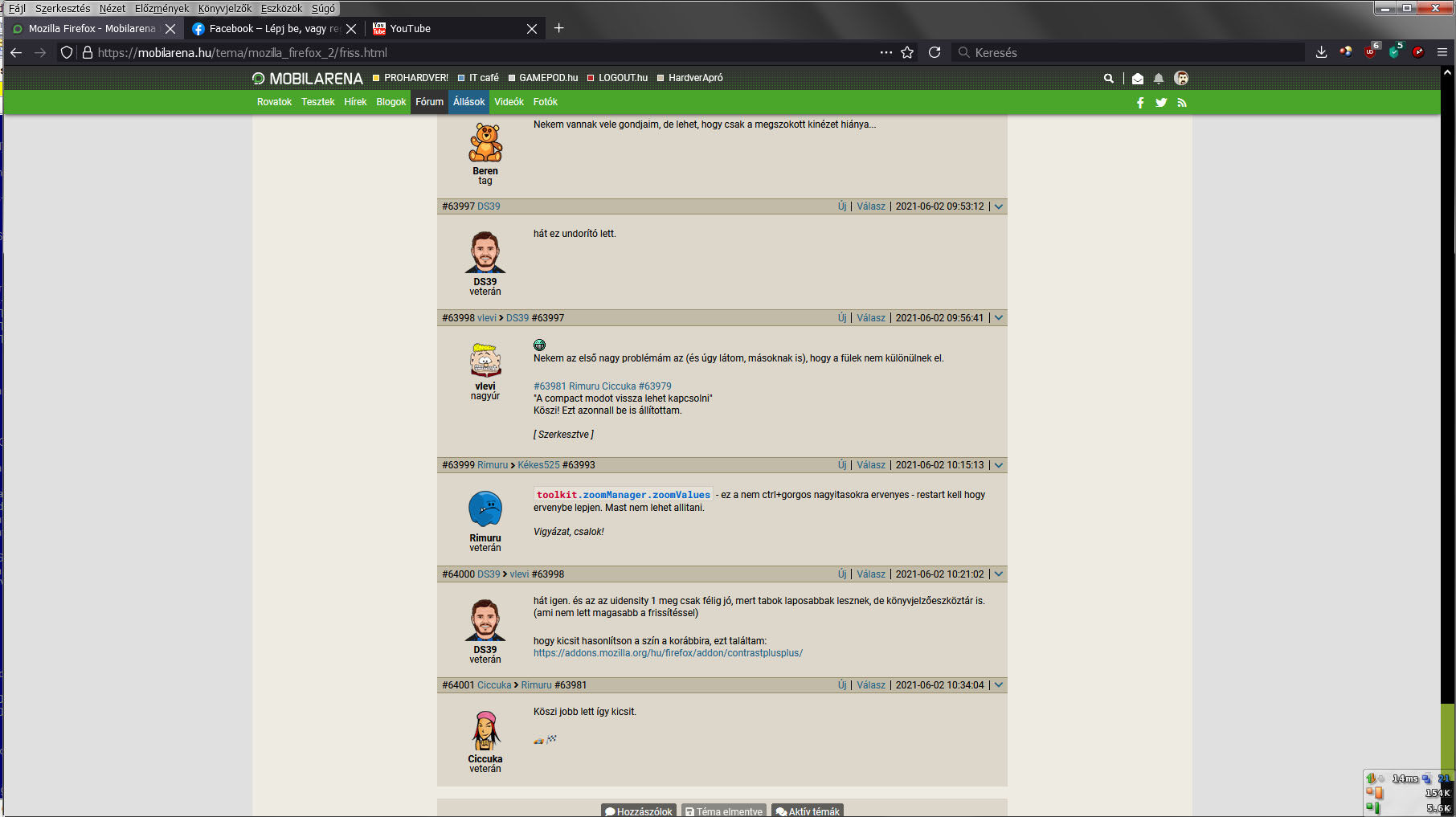Open the Állások section
The width and height of the screenshot is (1456, 817).
tap(468, 102)
